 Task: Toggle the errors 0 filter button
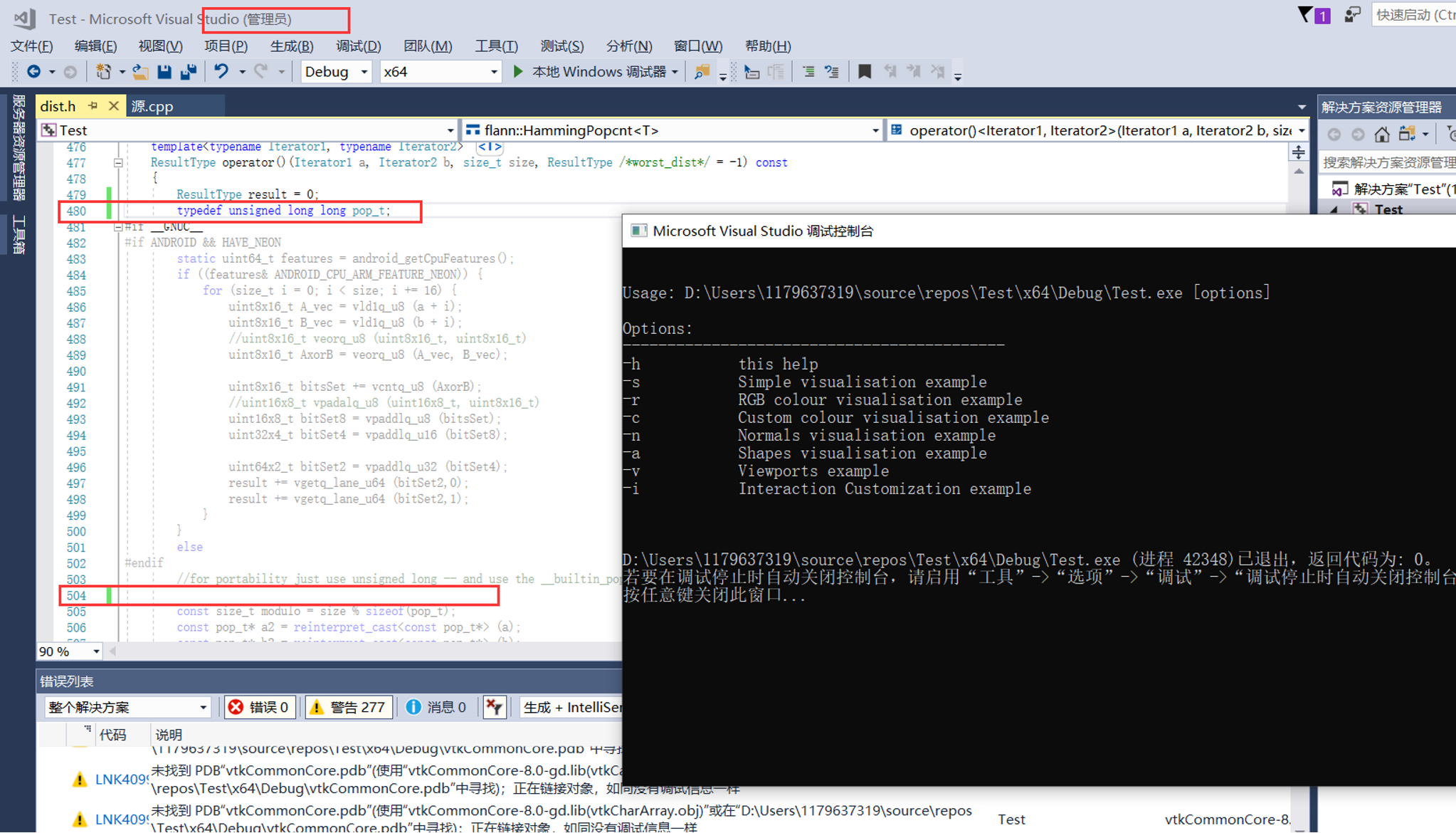260,707
